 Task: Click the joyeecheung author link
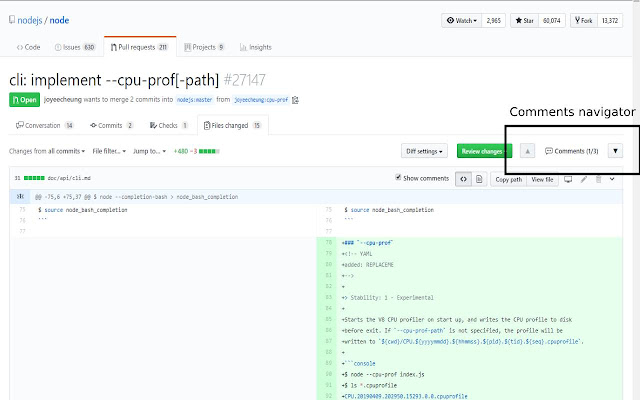coord(63,100)
